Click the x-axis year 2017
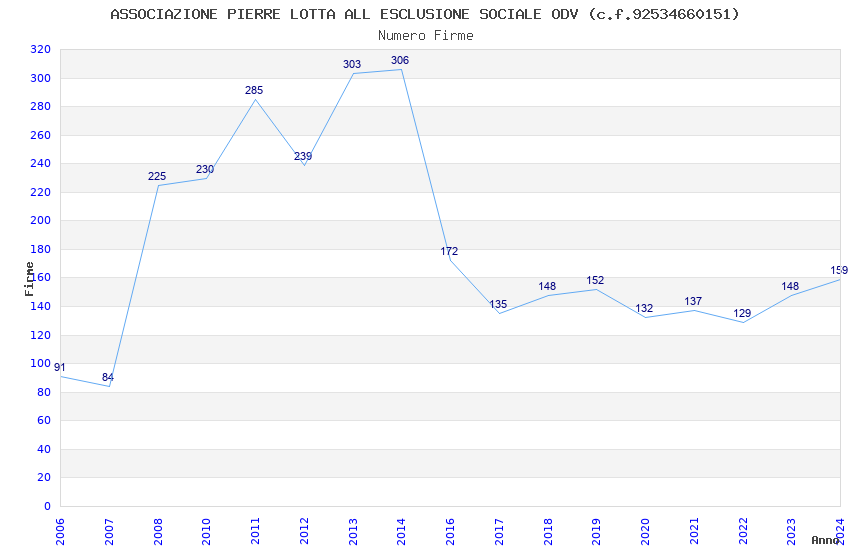 pyautogui.click(x=499, y=532)
